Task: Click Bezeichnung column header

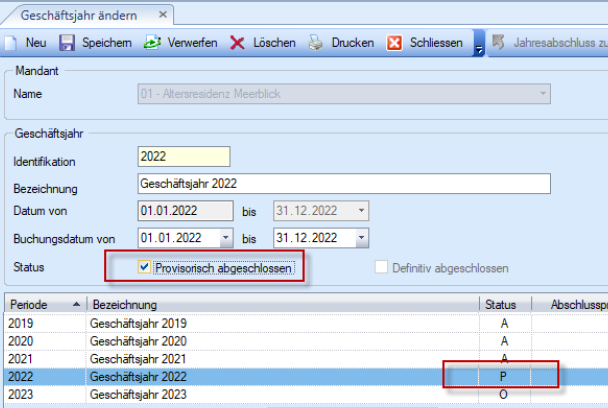Action: 283,304
